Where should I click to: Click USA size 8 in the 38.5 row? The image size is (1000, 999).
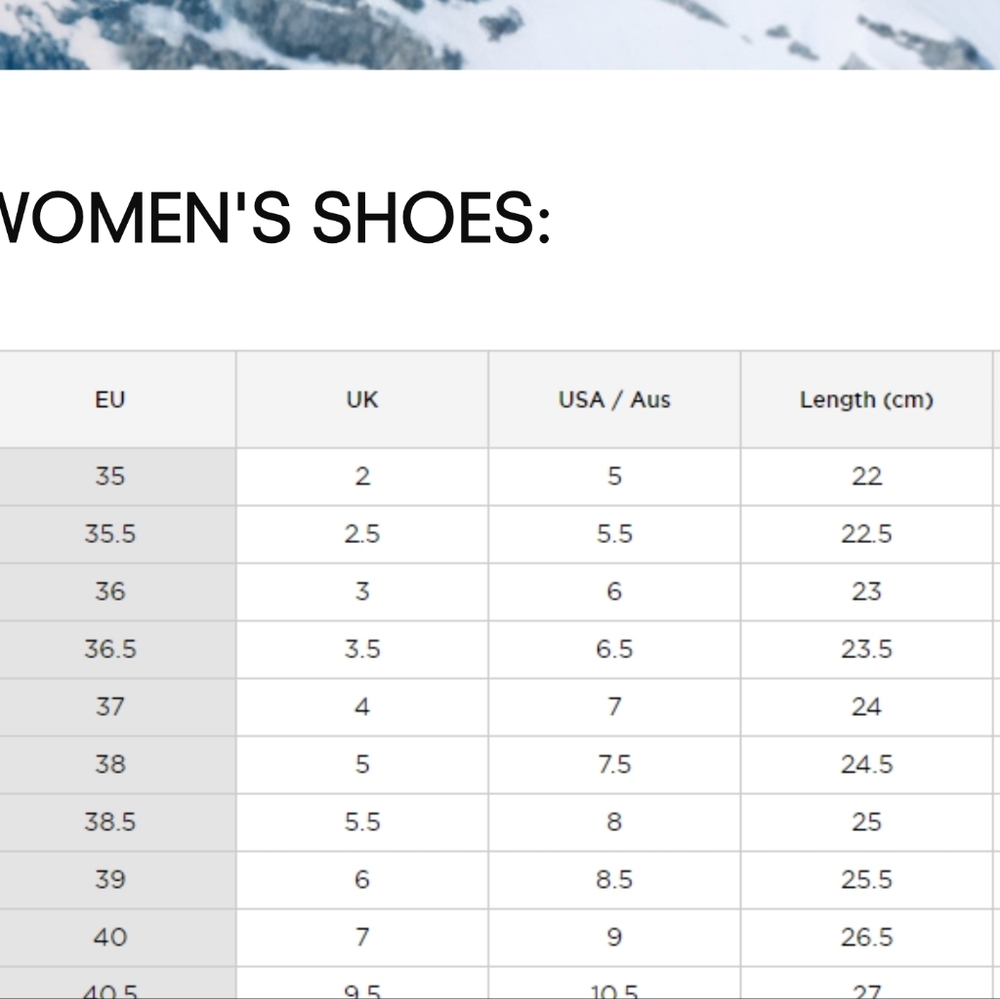[614, 822]
